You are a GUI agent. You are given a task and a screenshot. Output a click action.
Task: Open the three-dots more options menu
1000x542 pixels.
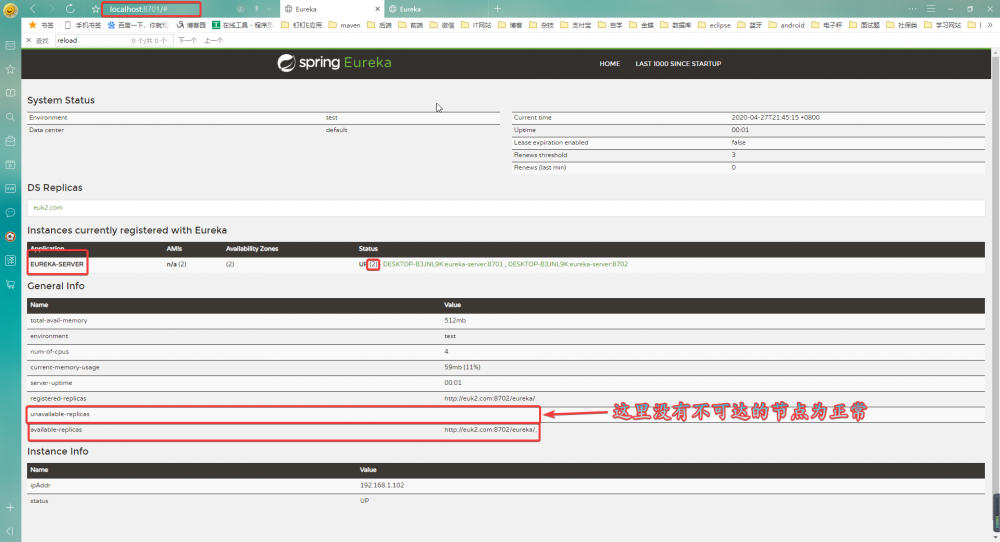tap(913, 9)
